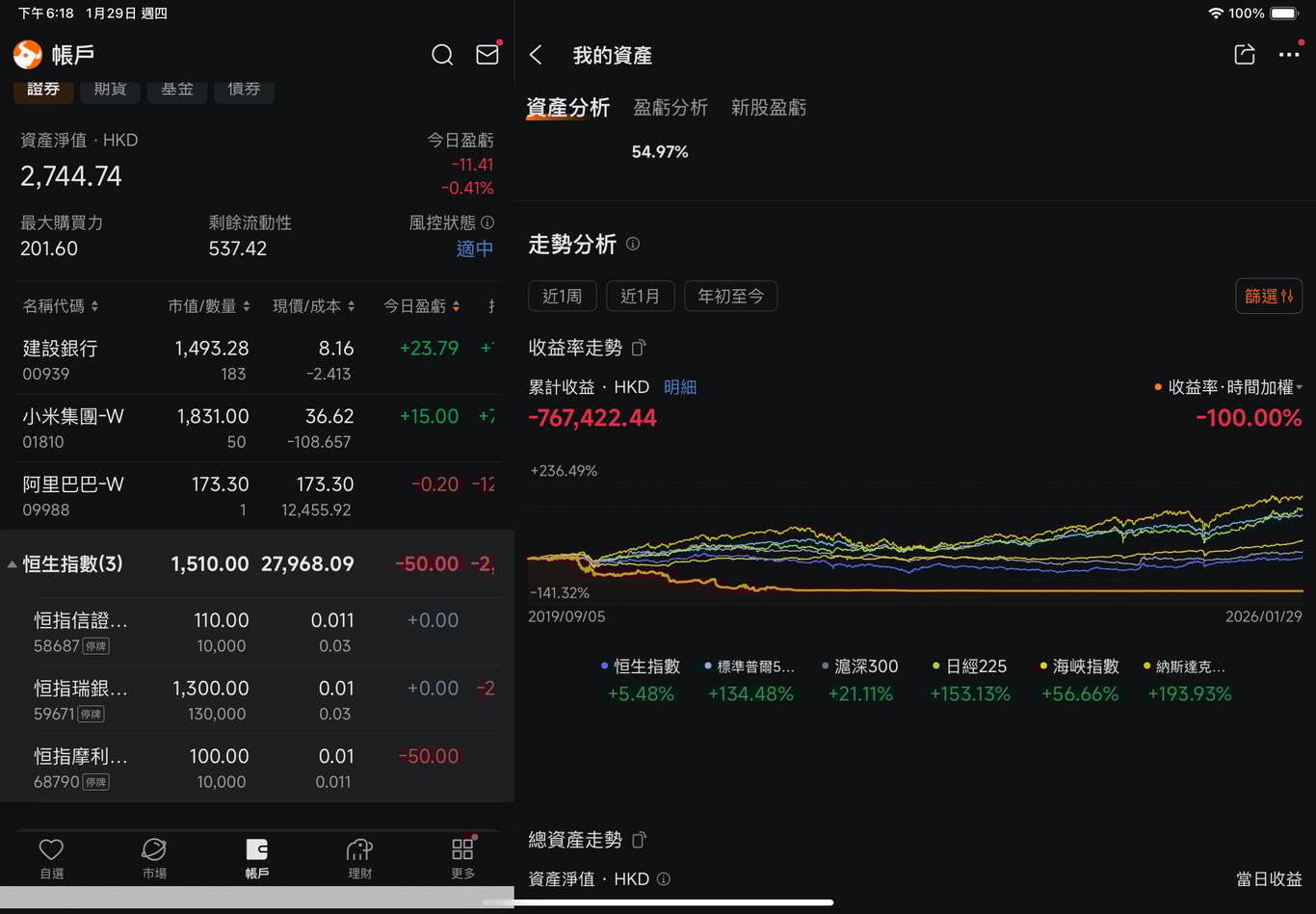Tap the Wi-Fi icon in the status bar
The width and height of the screenshot is (1316, 914).
pyautogui.click(x=1216, y=13)
